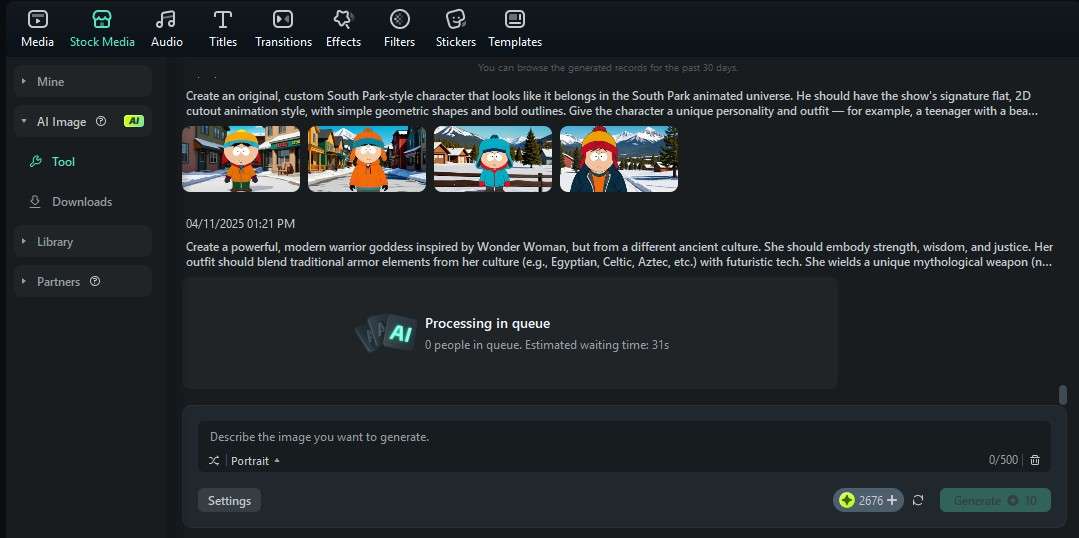Expand the Mine section
This screenshot has height=538, width=1079.
[x=83, y=81]
